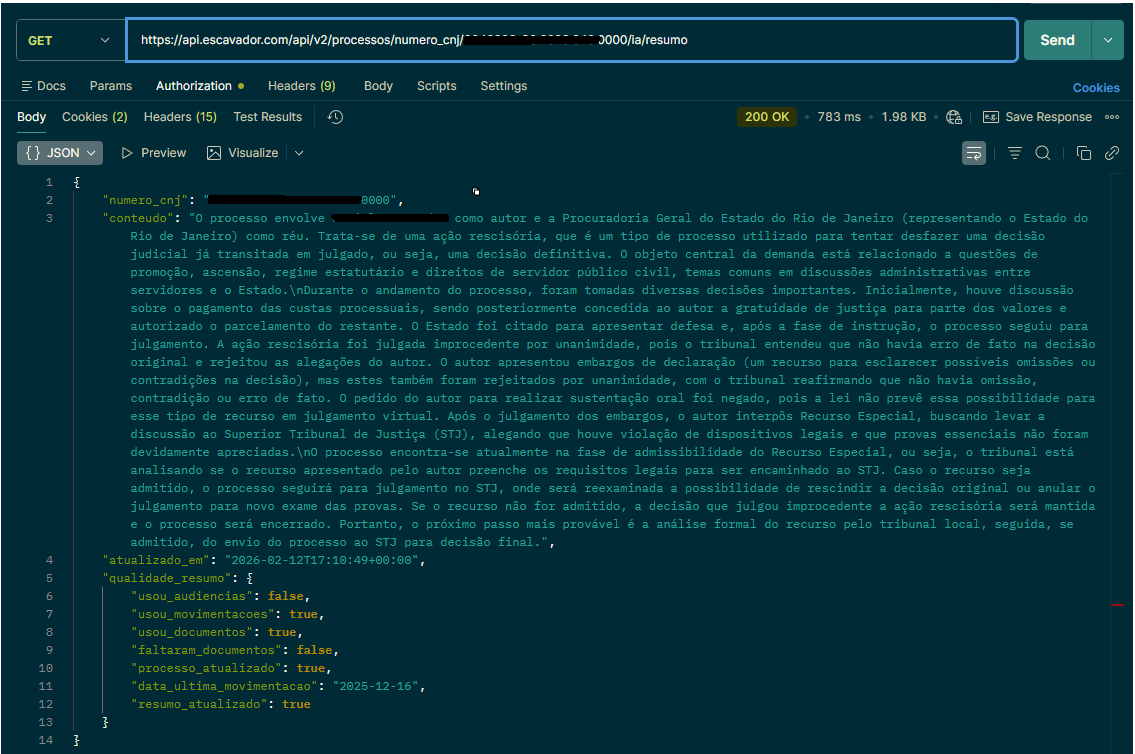The image size is (1135, 754).
Task: Select the Cookies (2) response tab
Action: pos(95,117)
